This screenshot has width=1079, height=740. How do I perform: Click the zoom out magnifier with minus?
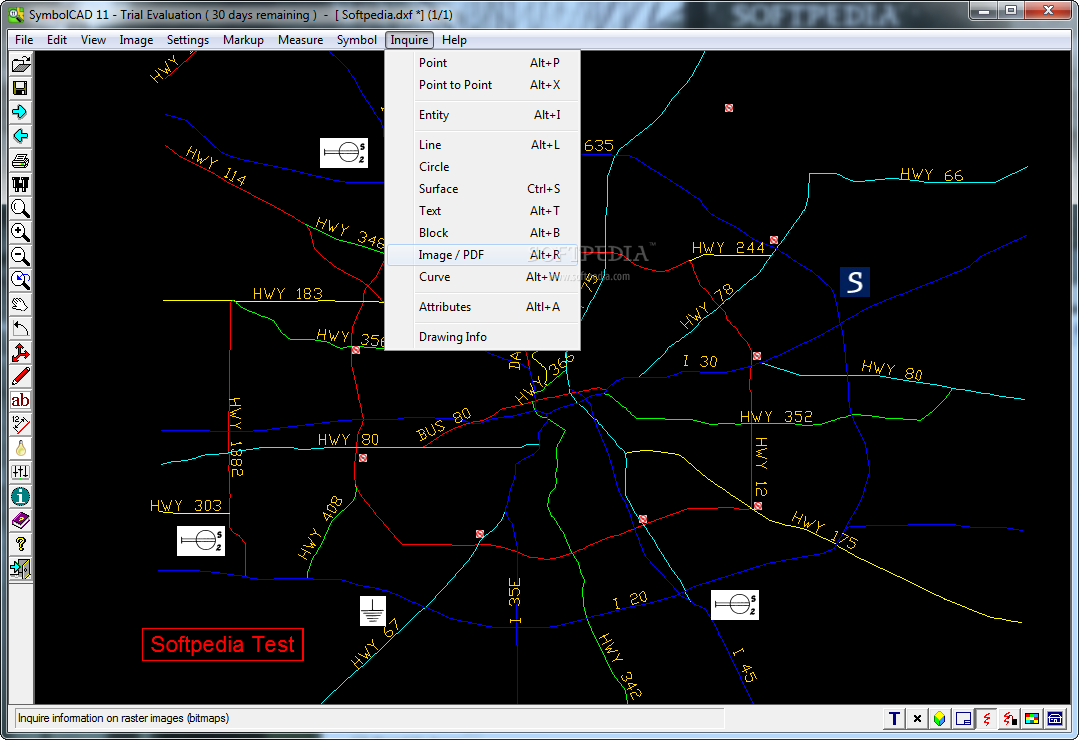(21, 257)
